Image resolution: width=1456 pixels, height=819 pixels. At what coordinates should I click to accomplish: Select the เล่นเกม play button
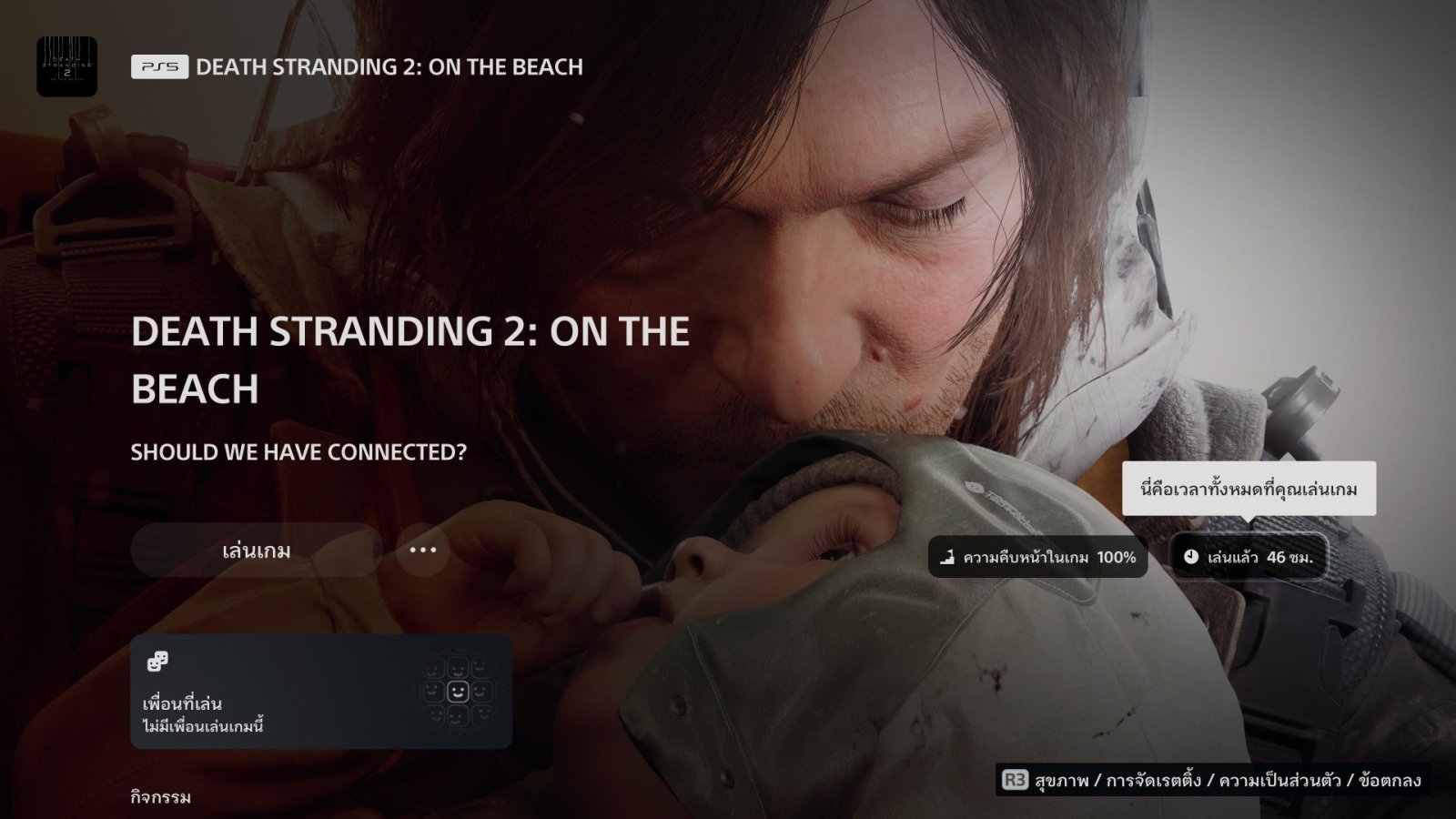[x=257, y=550]
